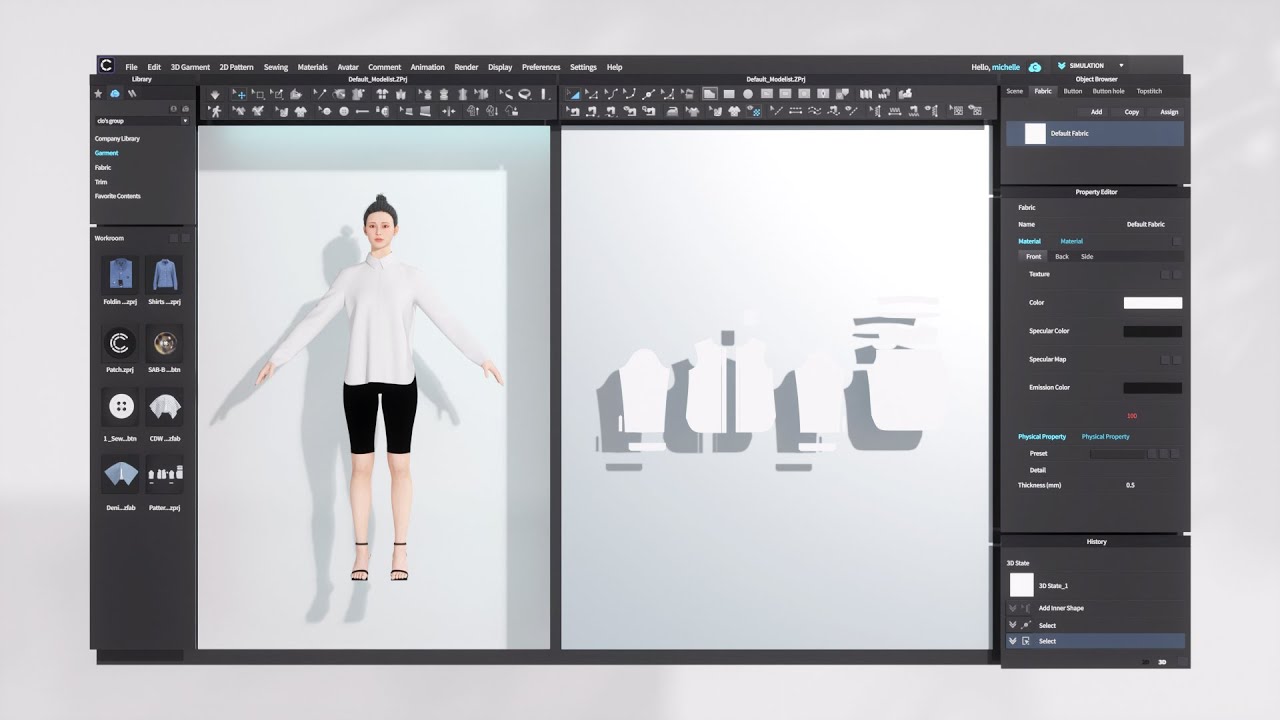Open the cloud tab in Library panel

click(115, 93)
